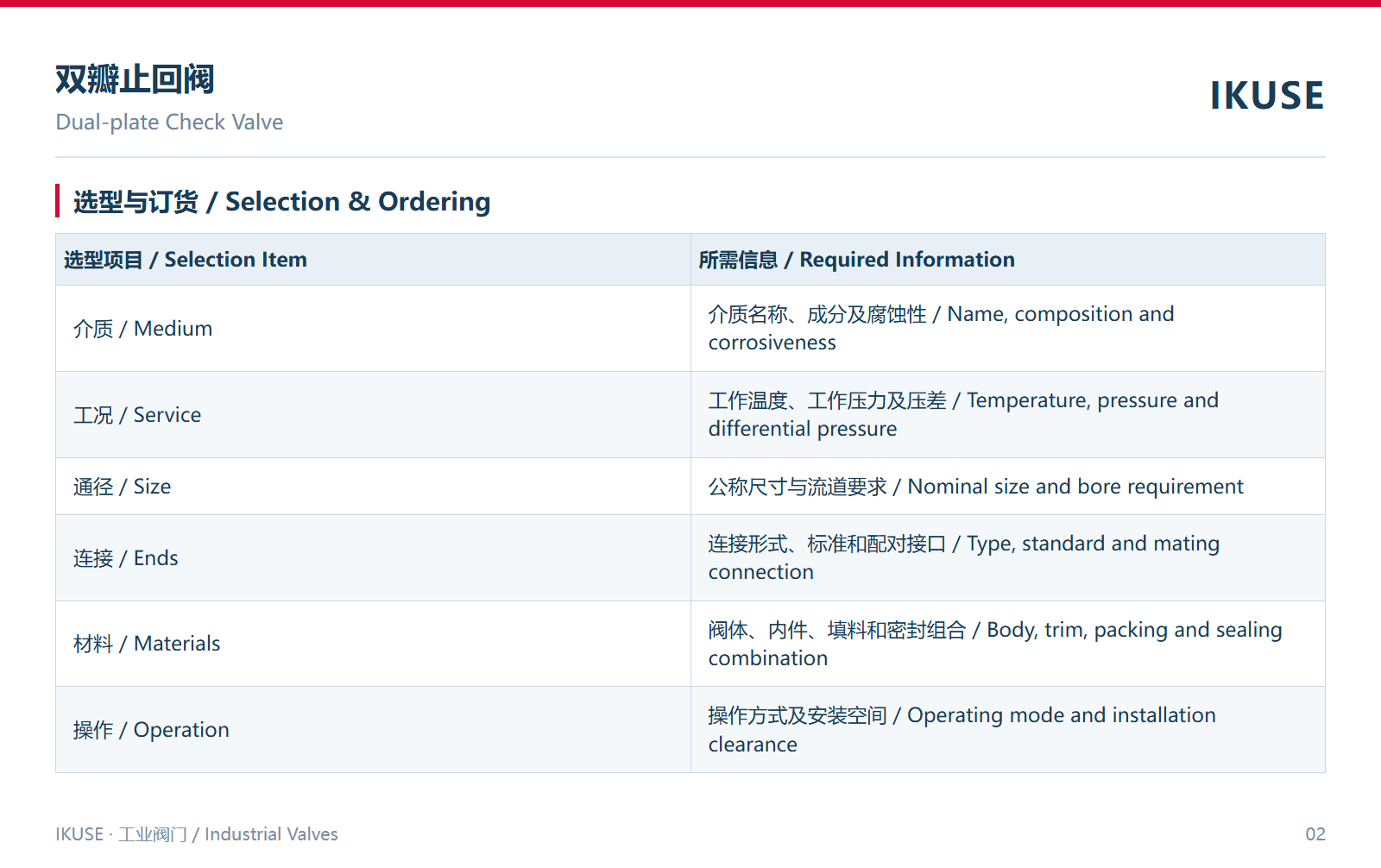The height and width of the screenshot is (868, 1381).
Task: Select the 材料 / Materials row cell
Action: point(373,644)
